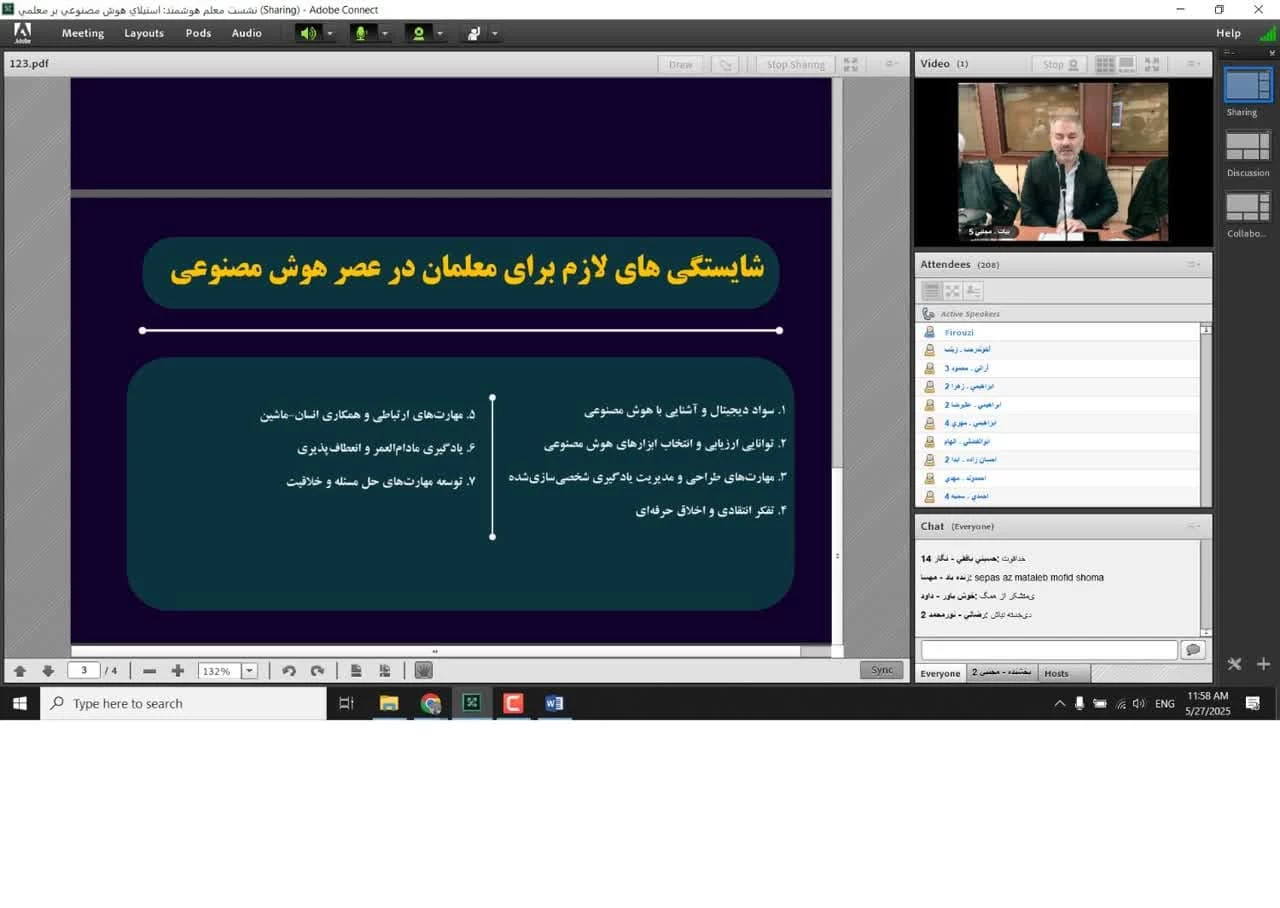
Task: Maximize the Share pod to full screen
Action: [x=850, y=64]
